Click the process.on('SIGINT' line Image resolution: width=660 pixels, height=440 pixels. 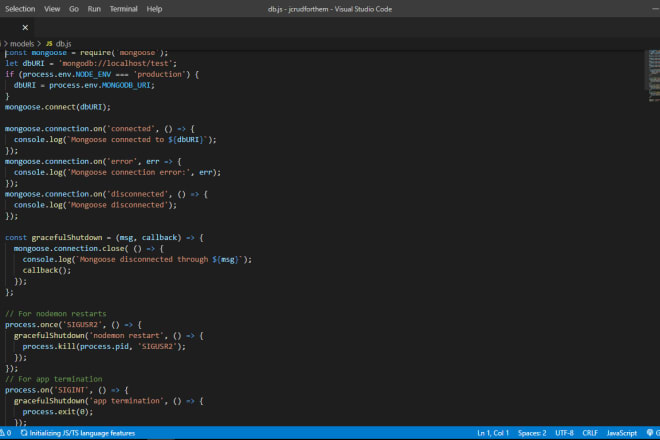pyautogui.click(x=67, y=390)
